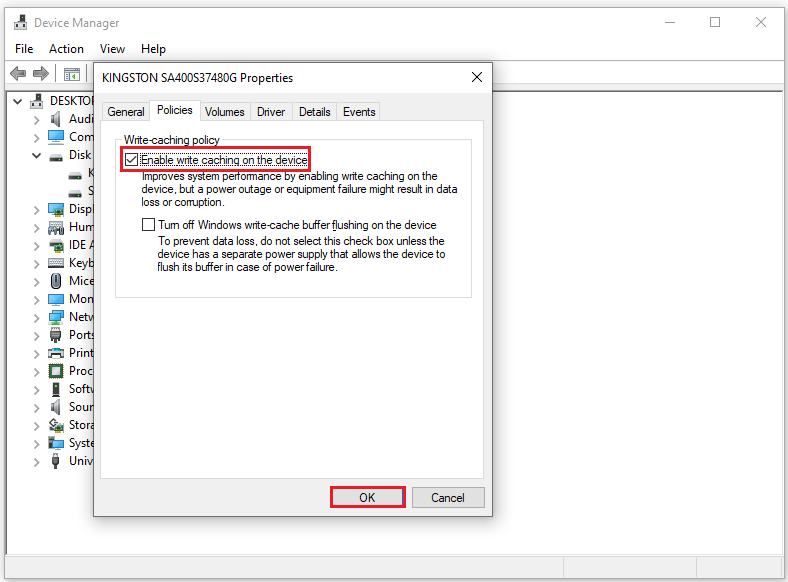Expand the System devices category
The image size is (788, 582).
tap(36, 444)
